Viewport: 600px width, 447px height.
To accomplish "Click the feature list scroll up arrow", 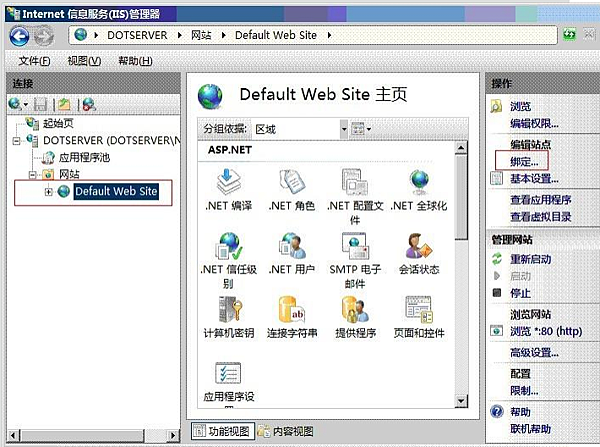I will (461, 147).
